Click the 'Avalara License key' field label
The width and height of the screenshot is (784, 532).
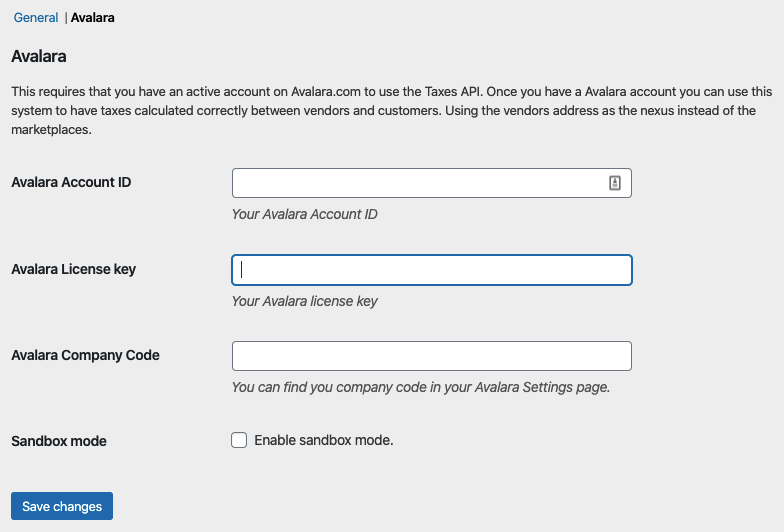click(74, 269)
